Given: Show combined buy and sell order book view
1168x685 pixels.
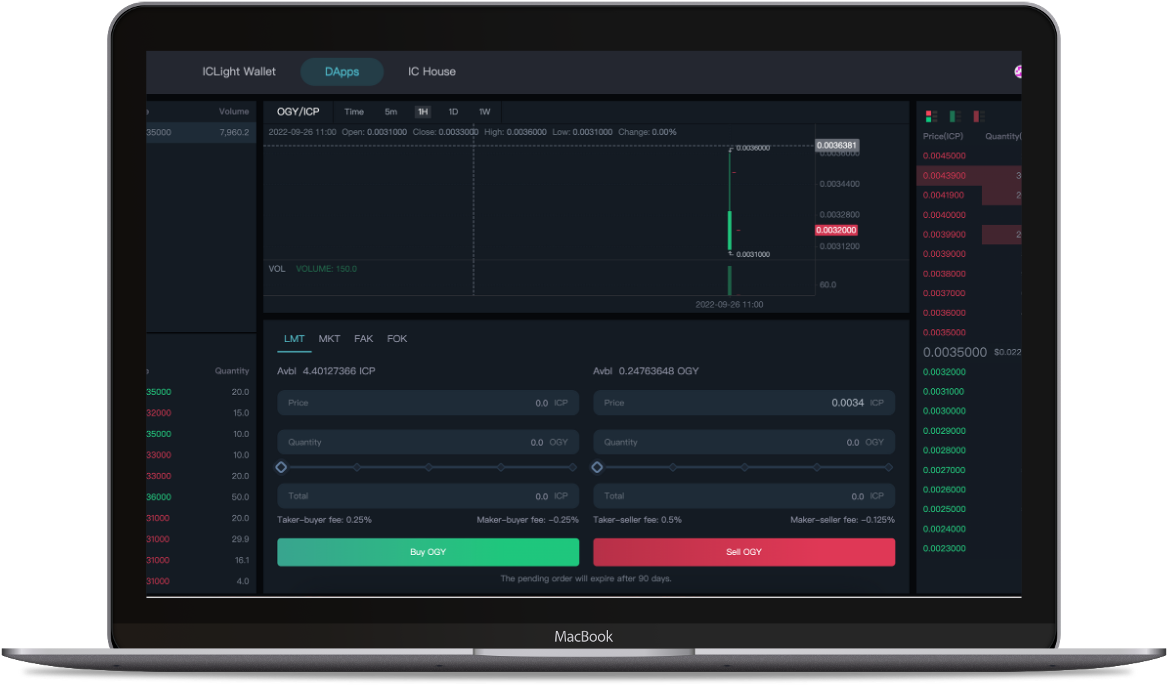Looking at the screenshot, I should pos(931,117).
